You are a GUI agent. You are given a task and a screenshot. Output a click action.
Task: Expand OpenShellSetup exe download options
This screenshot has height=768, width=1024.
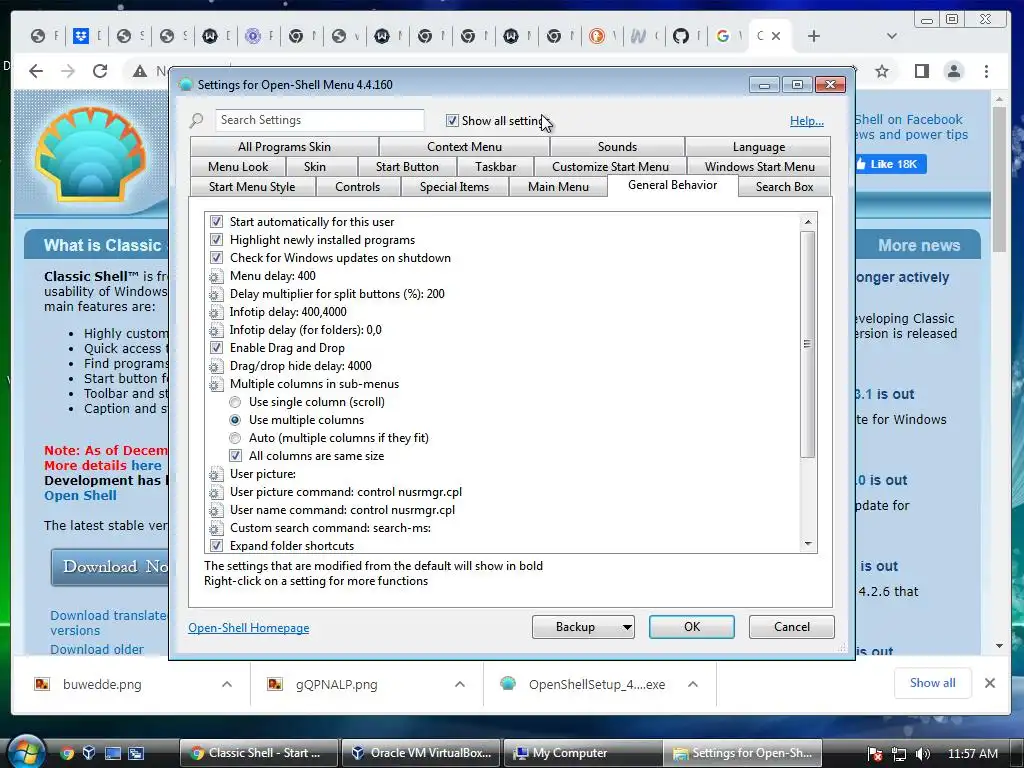pyautogui.click(x=693, y=684)
